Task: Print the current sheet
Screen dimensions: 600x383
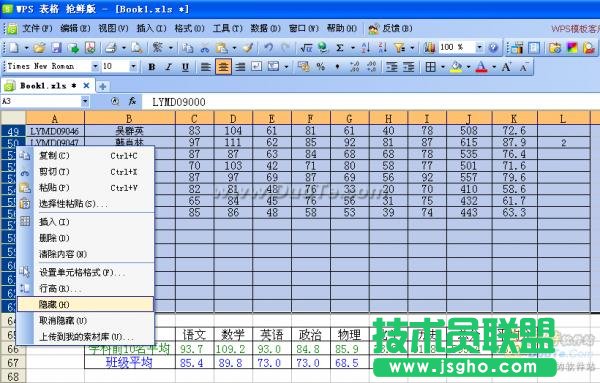Action: [x=111, y=47]
